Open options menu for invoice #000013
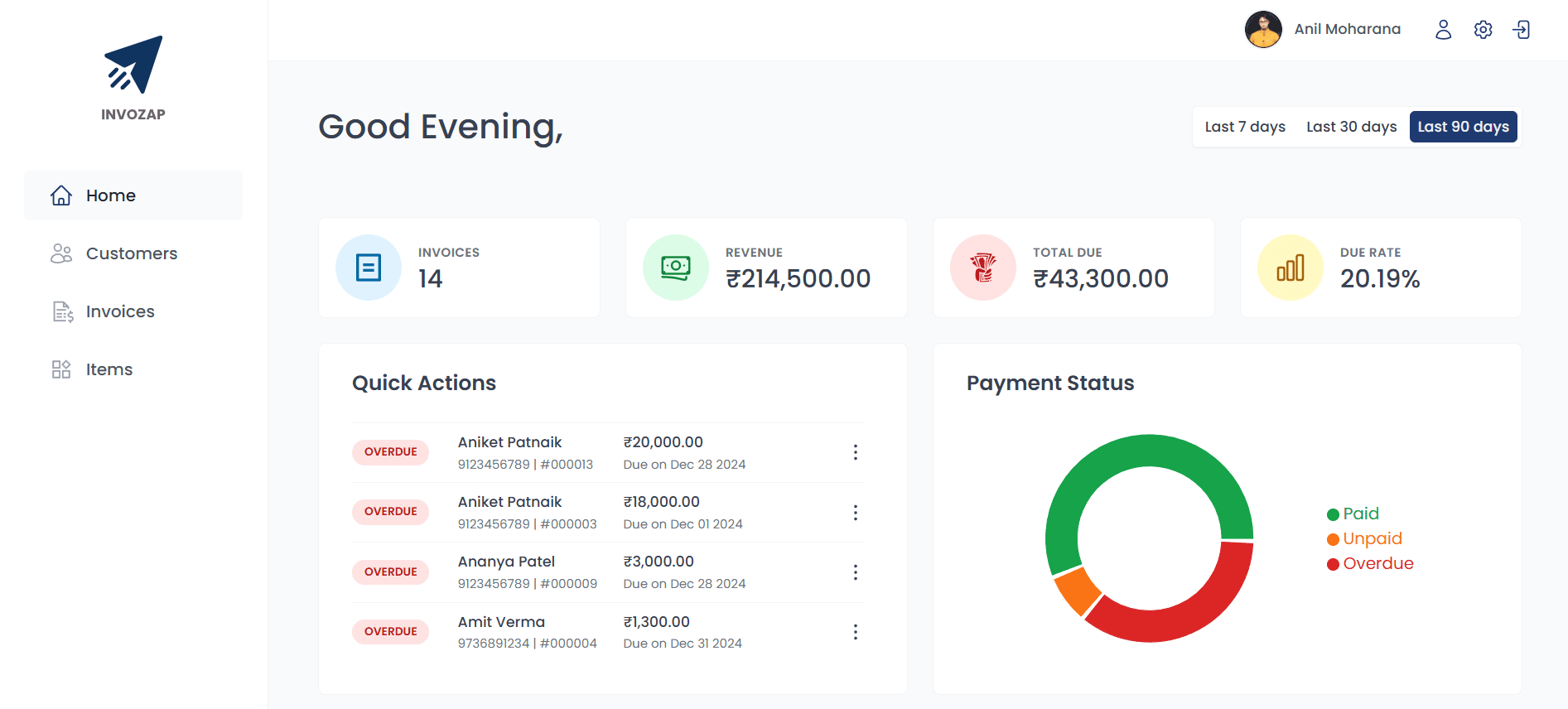Image resolution: width=1568 pixels, height=709 pixels. (x=856, y=452)
